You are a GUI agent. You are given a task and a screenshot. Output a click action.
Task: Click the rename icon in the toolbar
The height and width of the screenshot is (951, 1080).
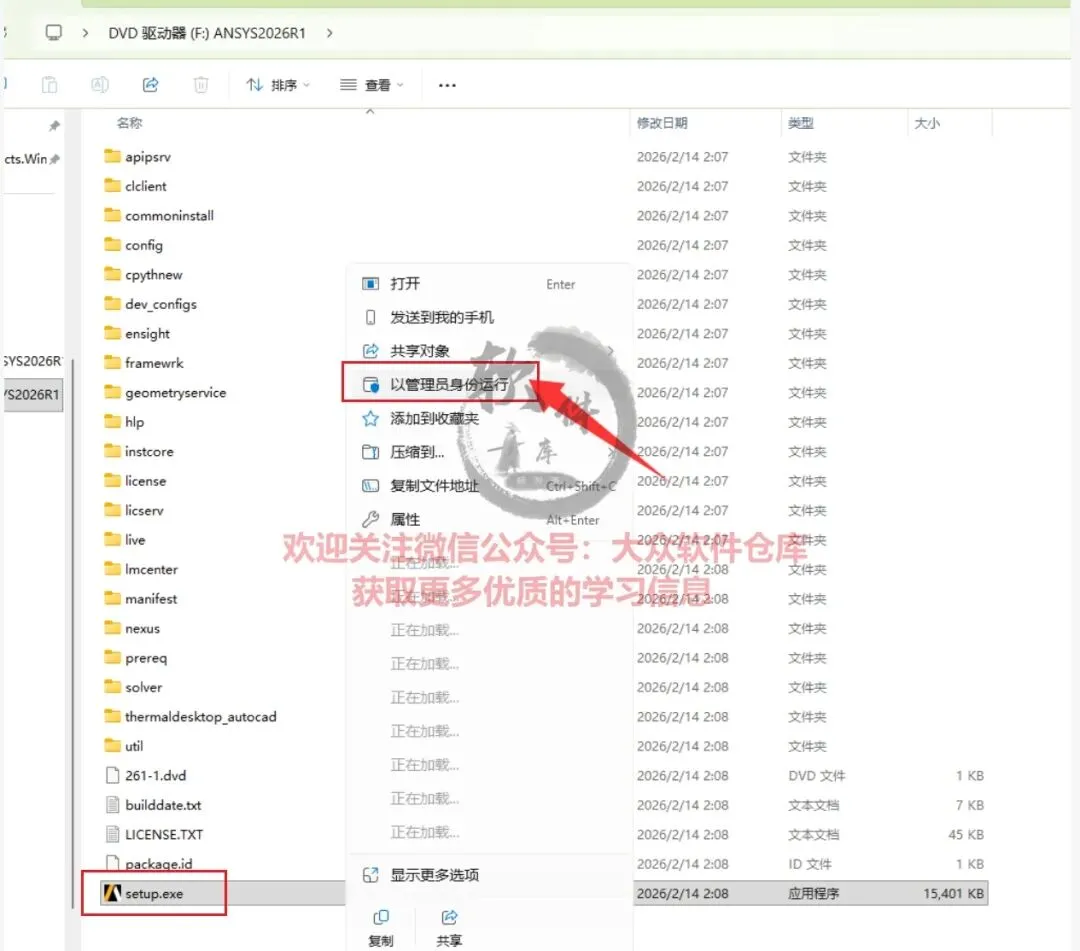pos(100,85)
